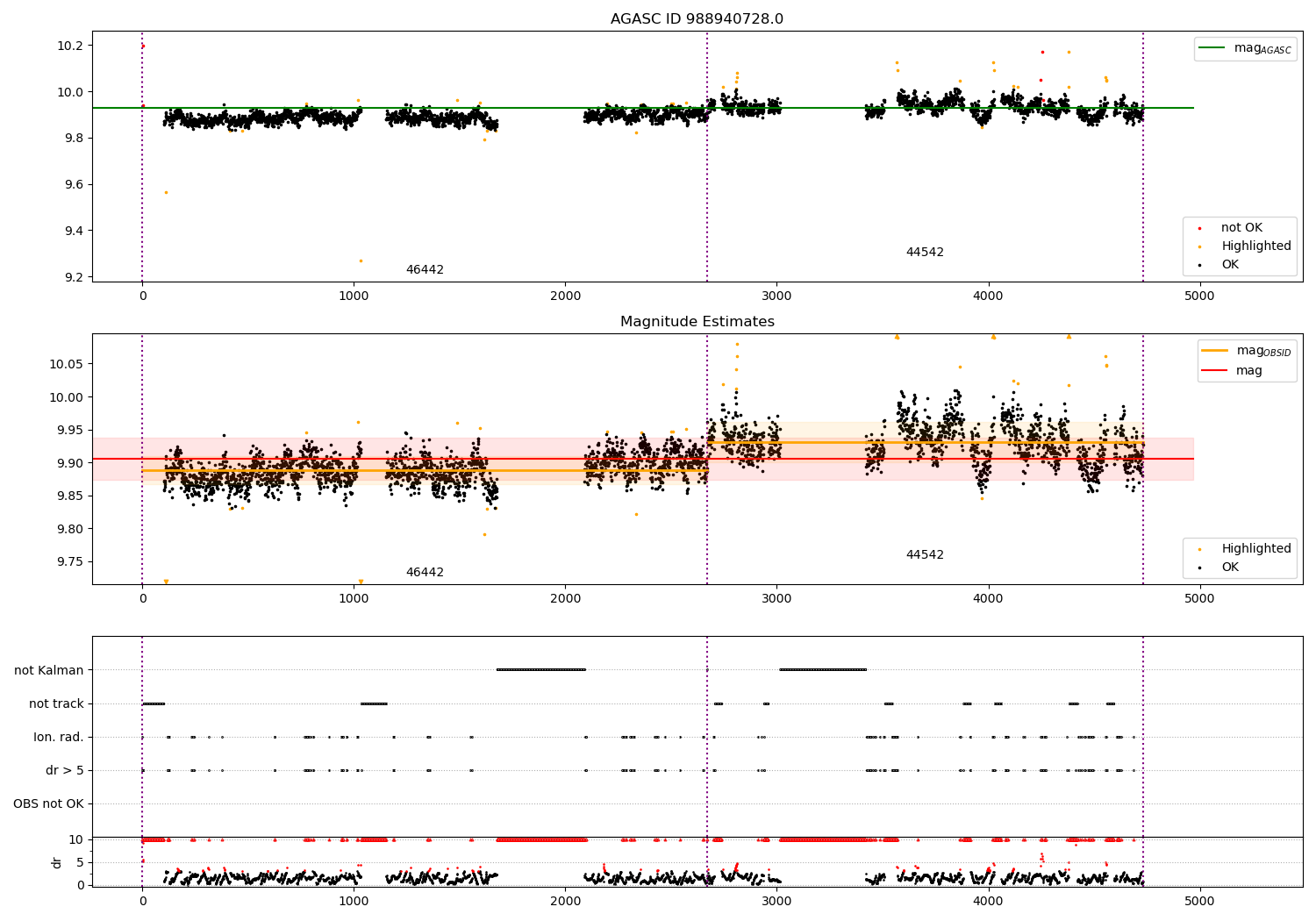Viewport: 1316px width, 921px height.
Task: Click x-axis tick 4000 under the bottom flags plot
Action: (988, 902)
